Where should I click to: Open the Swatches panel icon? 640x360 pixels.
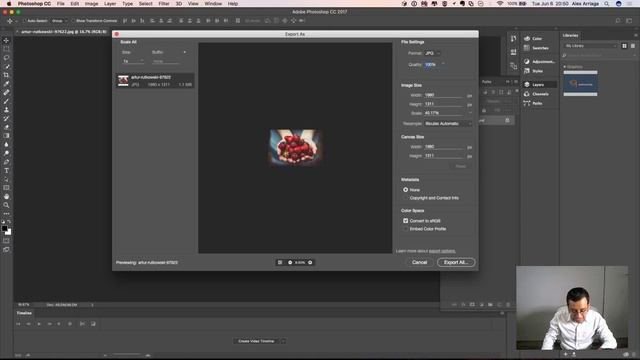coord(527,48)
